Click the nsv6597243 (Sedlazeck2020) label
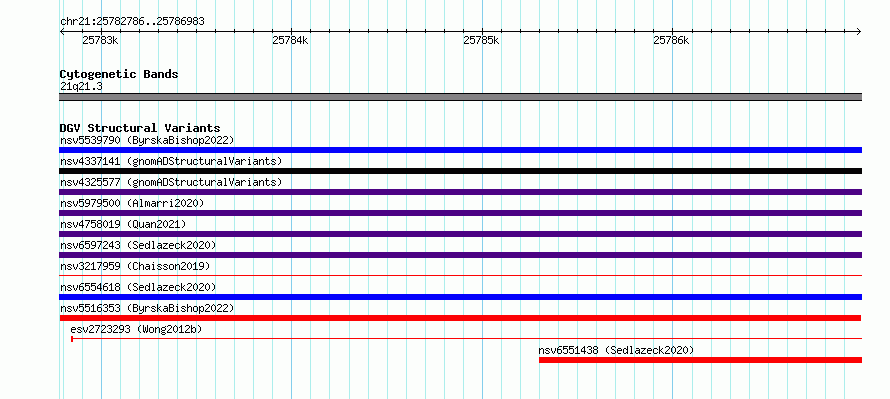The width and height of the screenshot is (890, 399). tap(138, 245)
